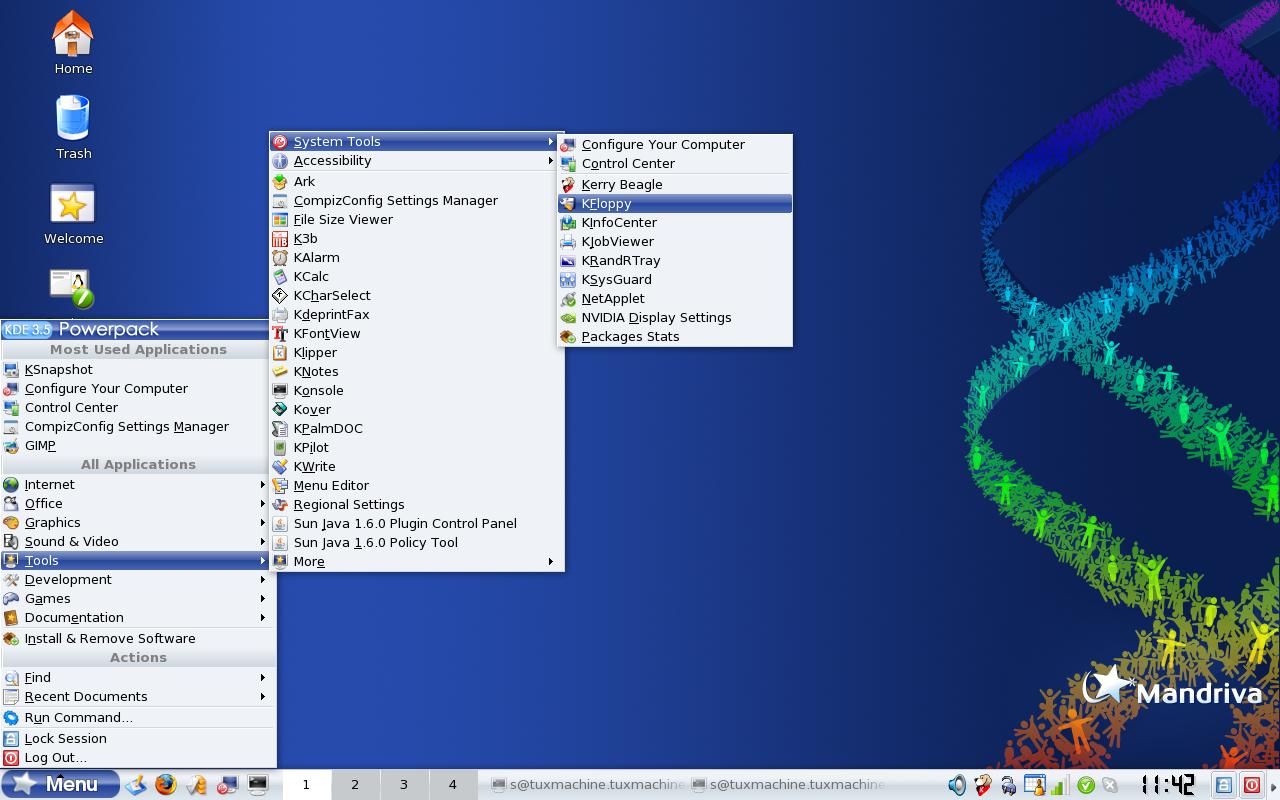Open KSysGuard system monitor

(675, 280)
